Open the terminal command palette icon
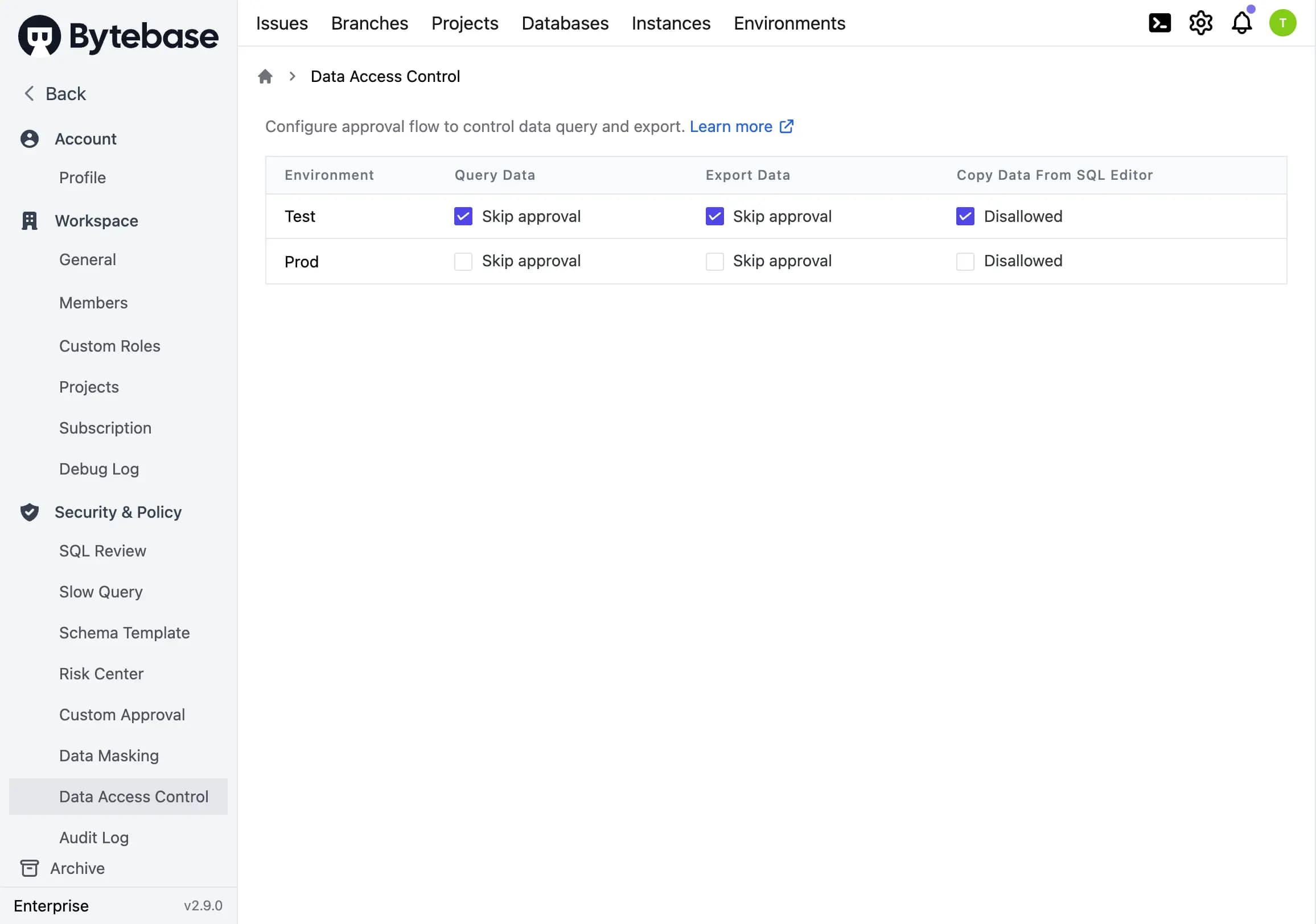This screenshot has width=1316, height=924. click(x=1160, y=22)
